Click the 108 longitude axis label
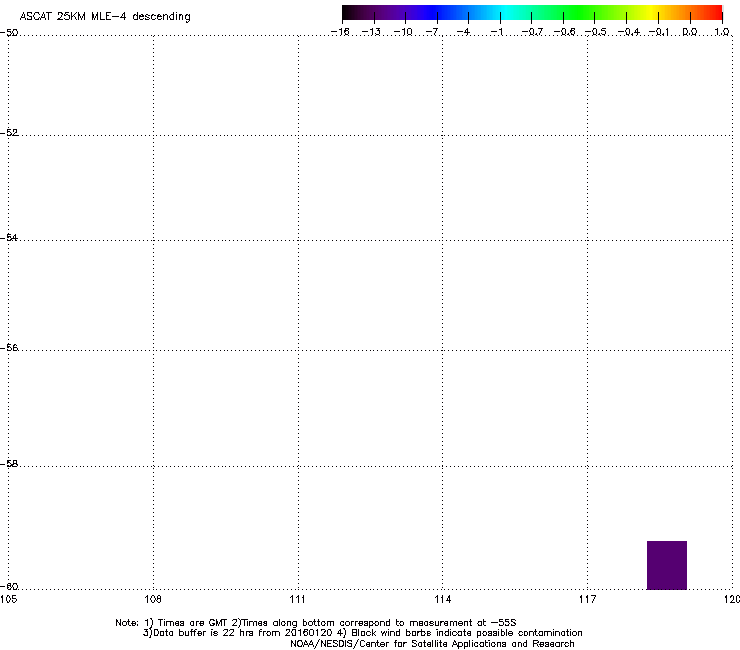Viewport: 740px width, 650px height. coord(153,599)
